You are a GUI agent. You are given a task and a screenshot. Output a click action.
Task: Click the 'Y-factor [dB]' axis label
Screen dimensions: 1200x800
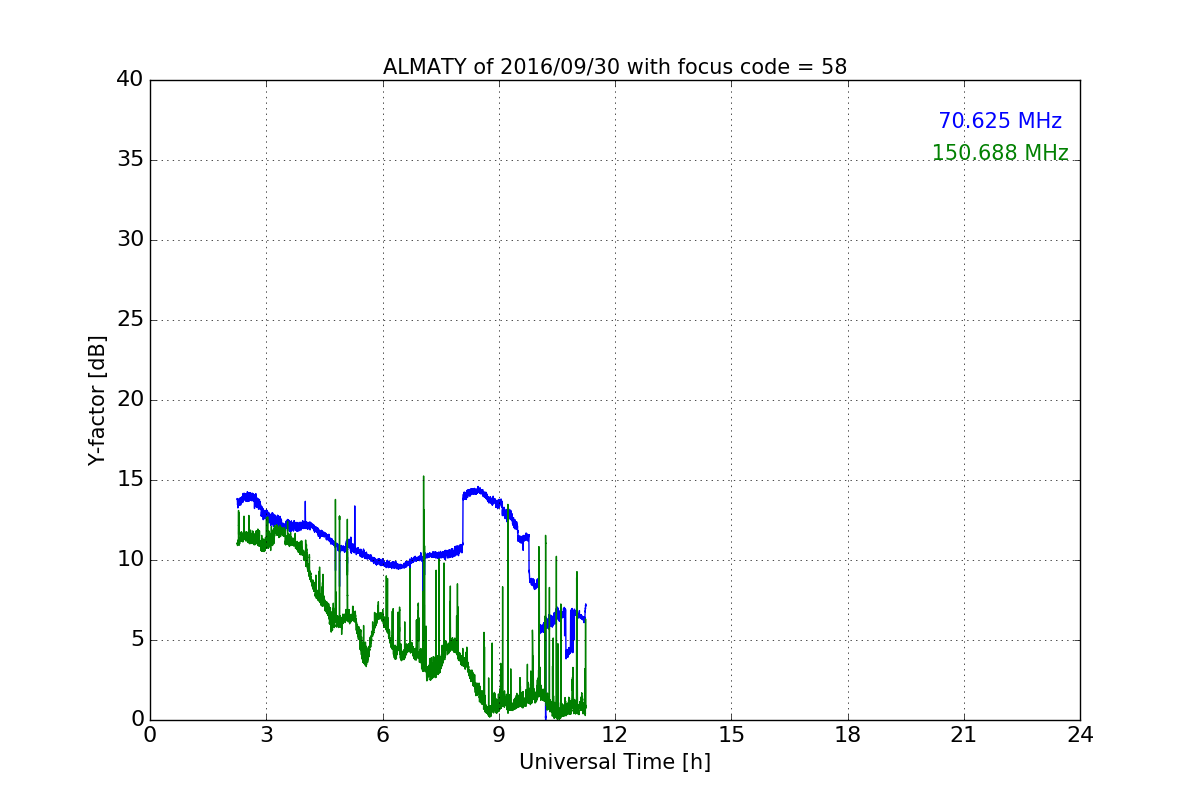pyautogui.click(x=97, y=400)
